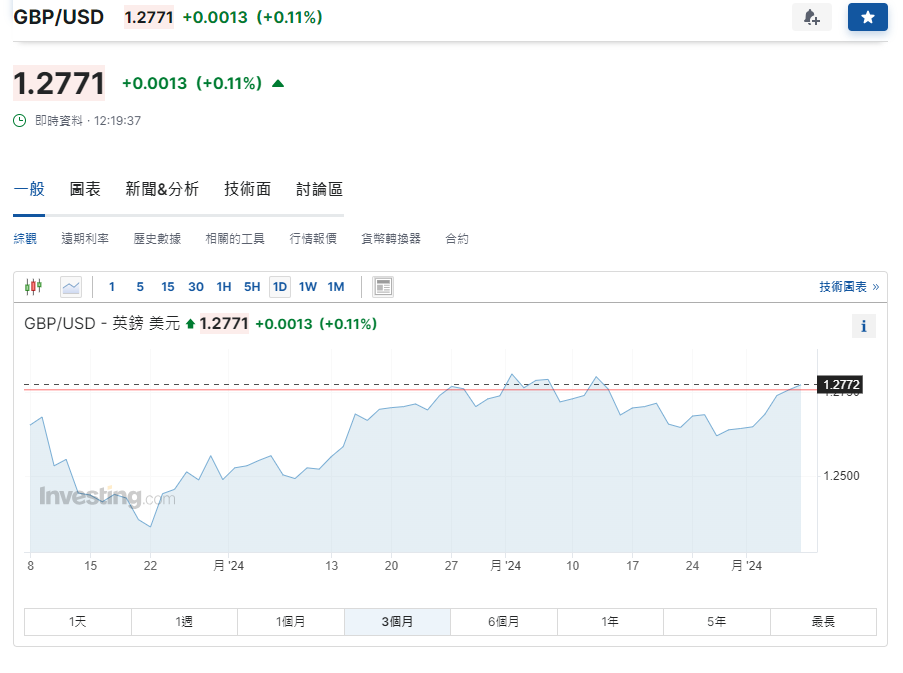The height and width of the screenshot is (673, 903).
Task: Click the green up-arrow beside price change
Action: (x=278, y=84)
